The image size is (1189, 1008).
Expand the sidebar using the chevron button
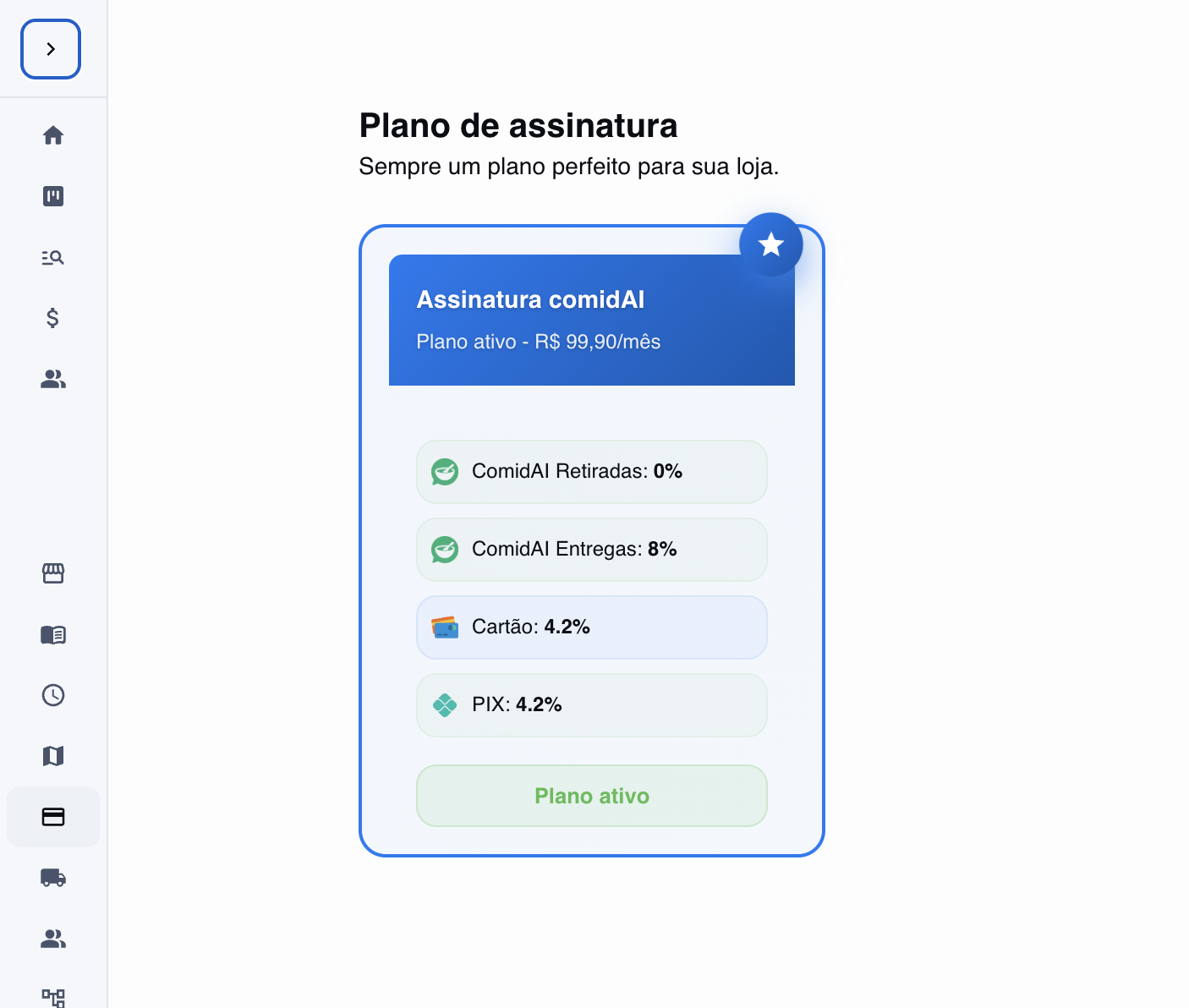pyautogui.click(x=50, y=49)
